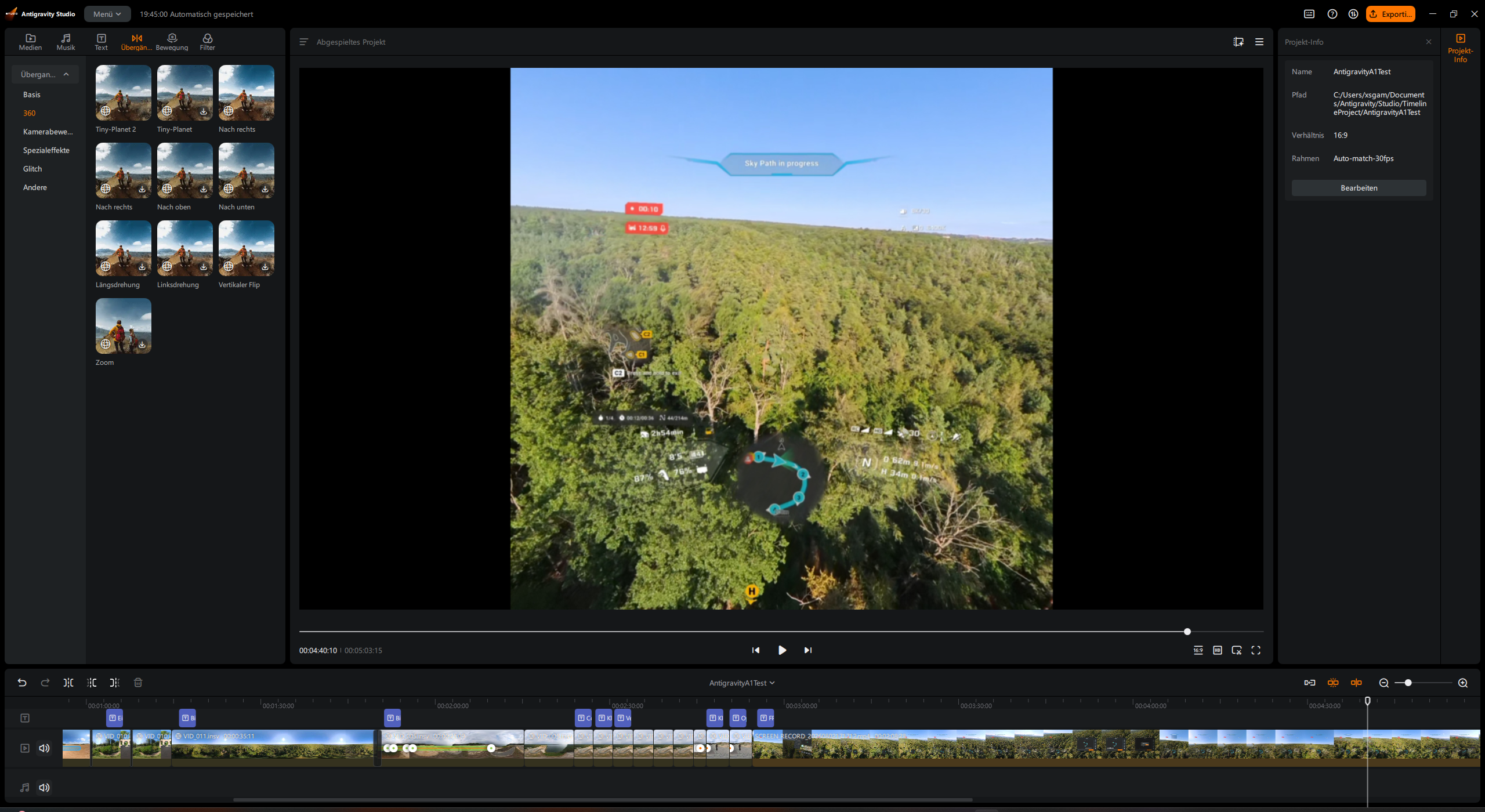This screenshot has height=812, width=1485.
Task: Mute the music track speaker
Action: (x=44, y=788)
